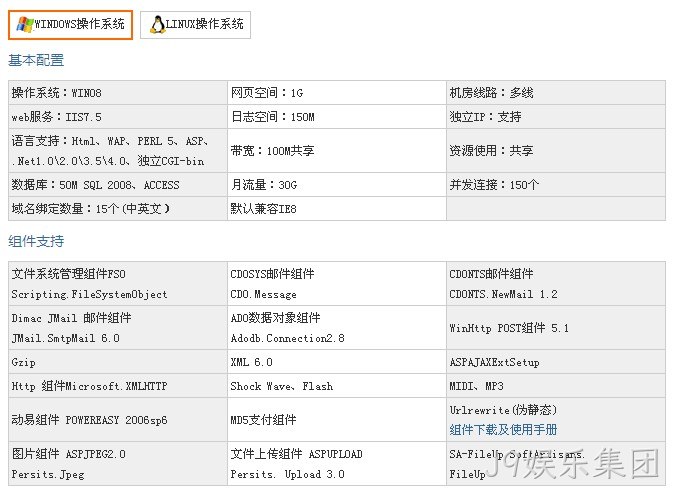Open the 组件下载及使用手册 link
This screenshot has width=675, height=493.
(x=503, y=429)
